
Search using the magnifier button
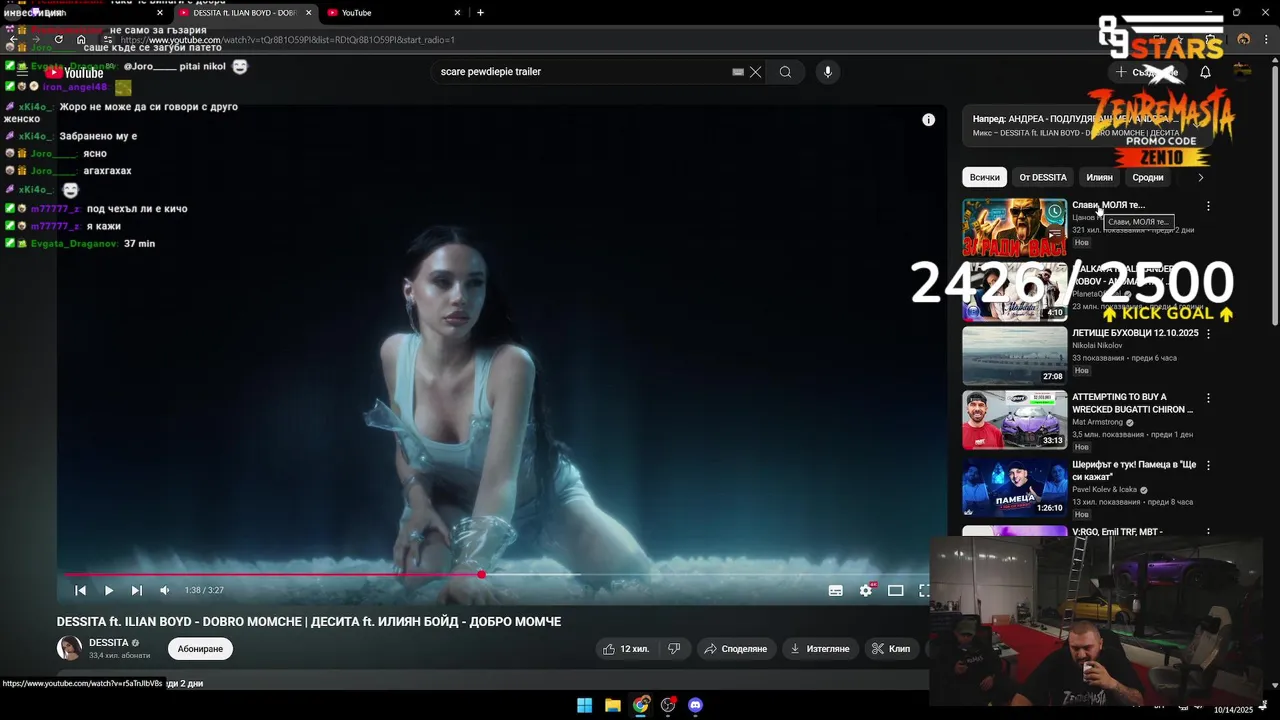[785, 72]
